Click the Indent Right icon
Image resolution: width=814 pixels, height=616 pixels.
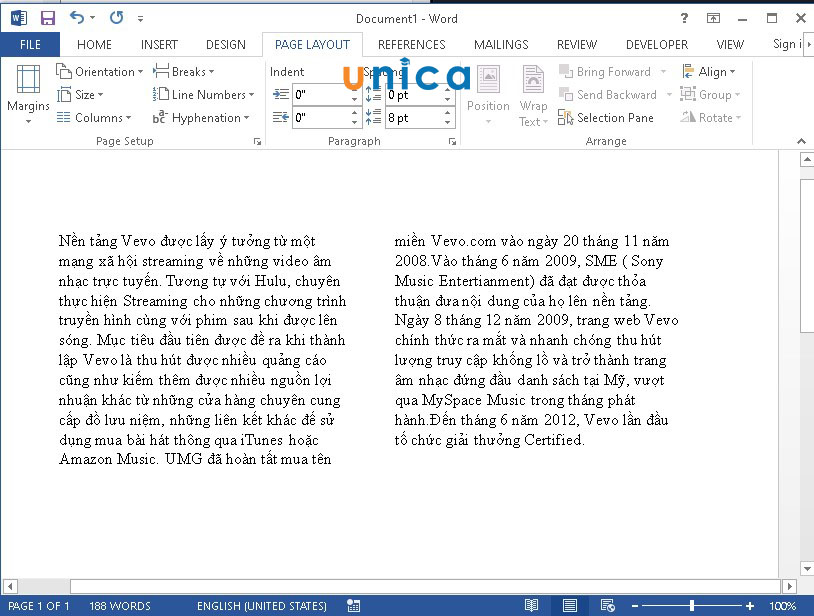(x=281, y=117)
